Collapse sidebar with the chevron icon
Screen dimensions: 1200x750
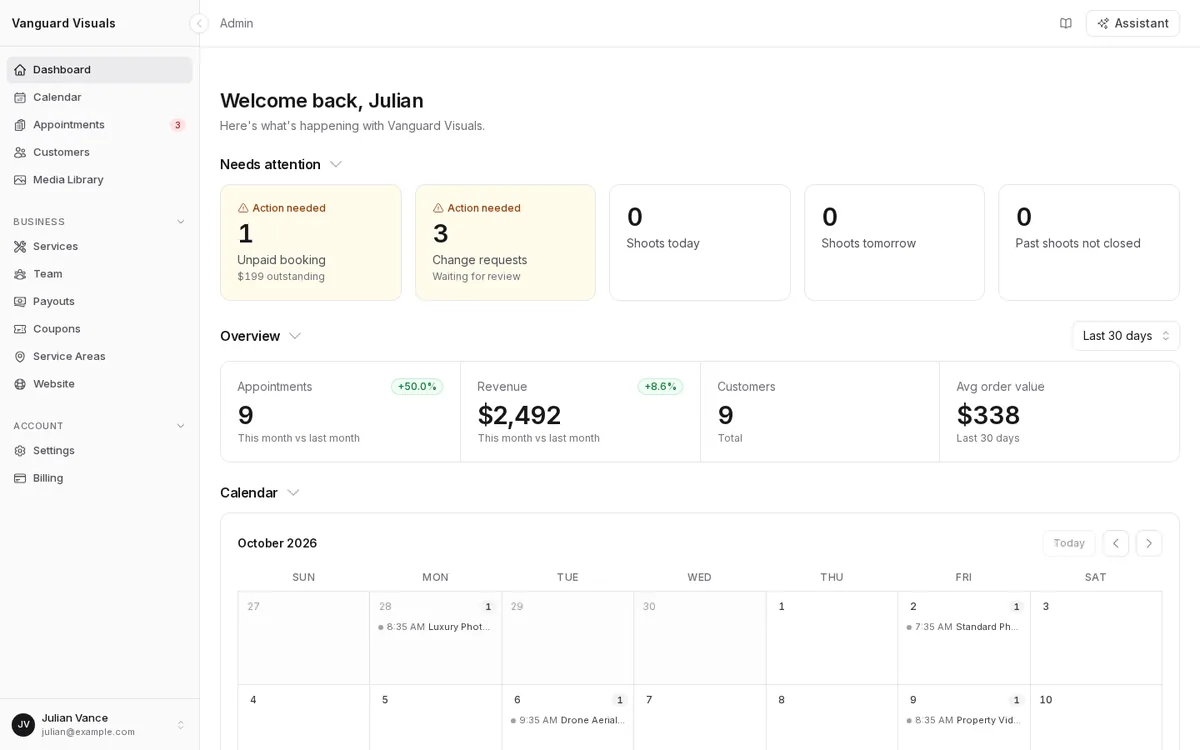pyautogui.click(x=199, y=23)
